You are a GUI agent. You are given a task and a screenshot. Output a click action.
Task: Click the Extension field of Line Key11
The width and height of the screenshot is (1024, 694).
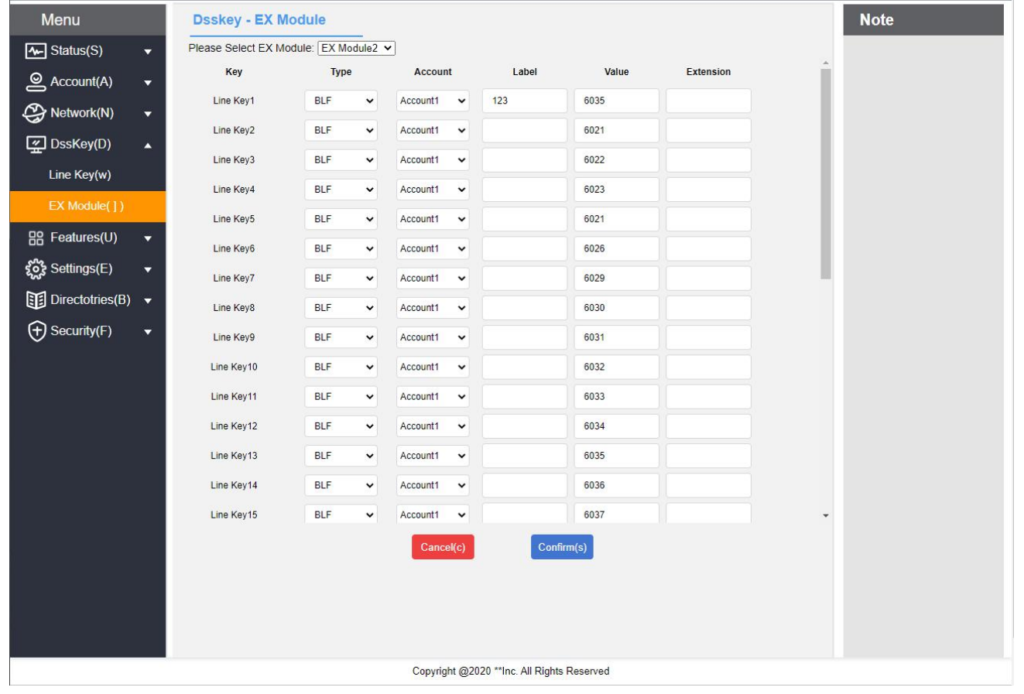(709, 397)
